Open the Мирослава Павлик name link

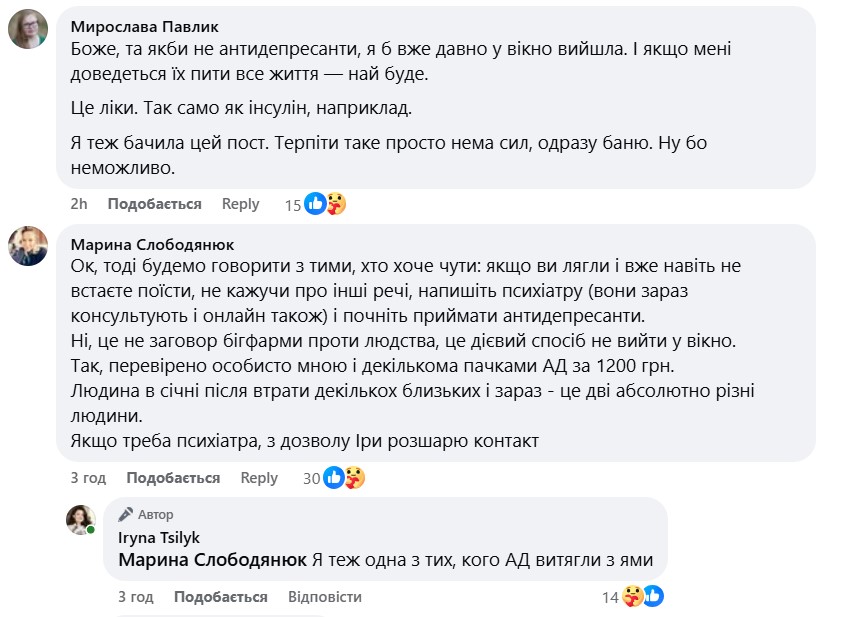click(x=145, y=26)
